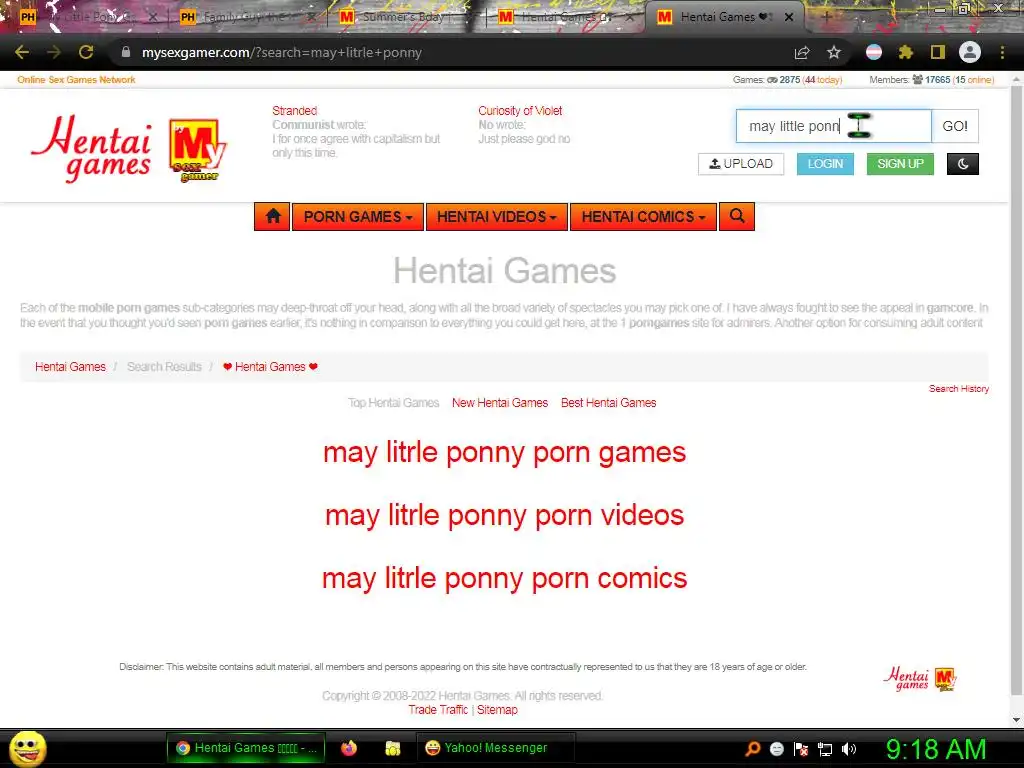Open the Stranded comment link
The image size is (1024, 768).
tap(295, 111)
